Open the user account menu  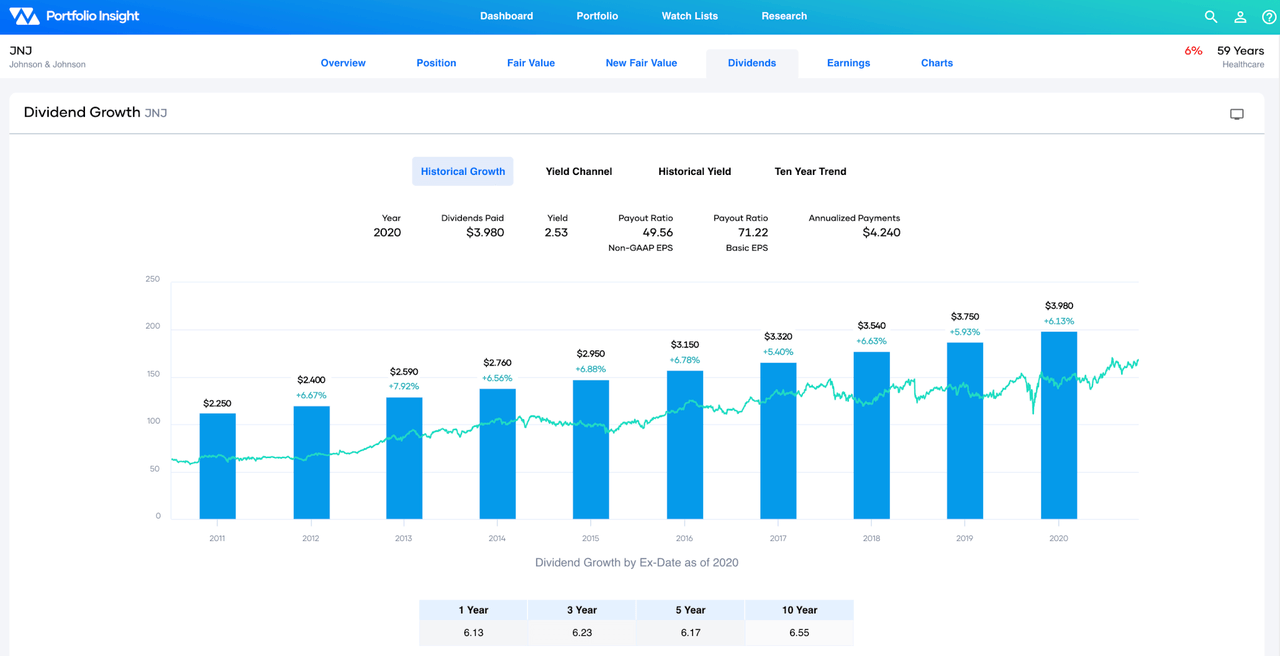pyautogui.click(x=1240, y=16)
